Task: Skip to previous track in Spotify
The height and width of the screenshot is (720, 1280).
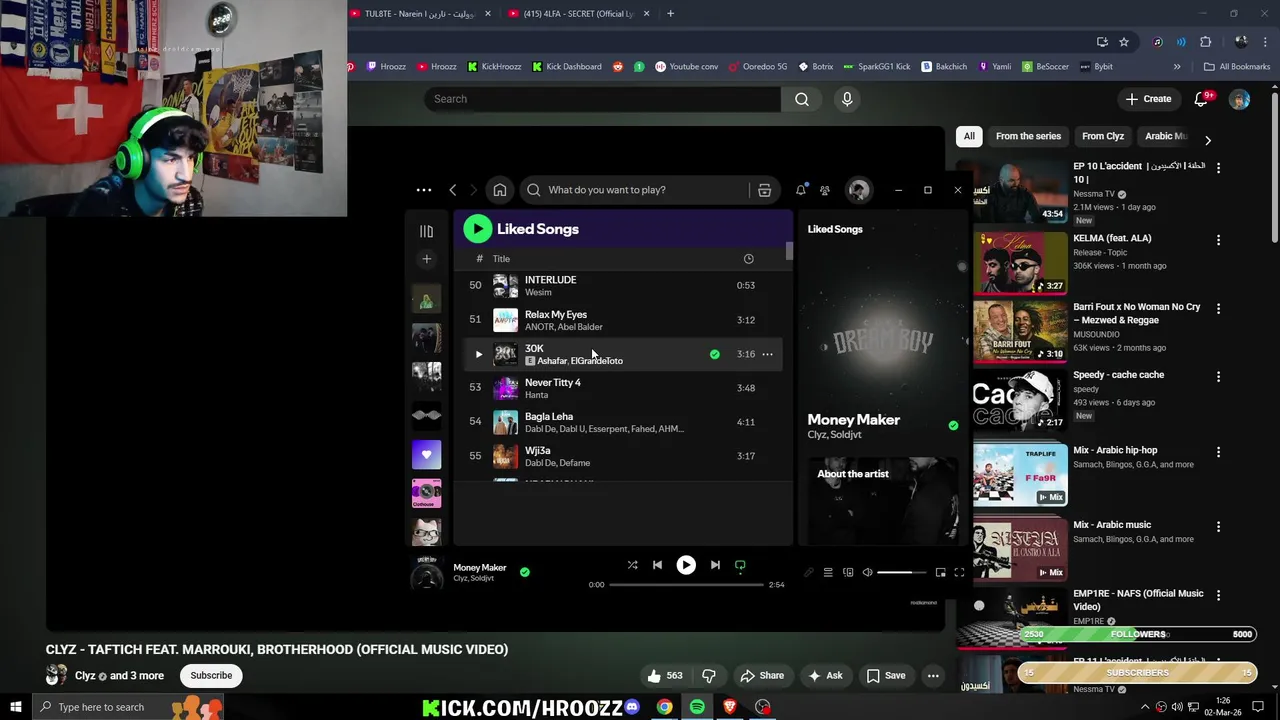Action: coord(657,565)
